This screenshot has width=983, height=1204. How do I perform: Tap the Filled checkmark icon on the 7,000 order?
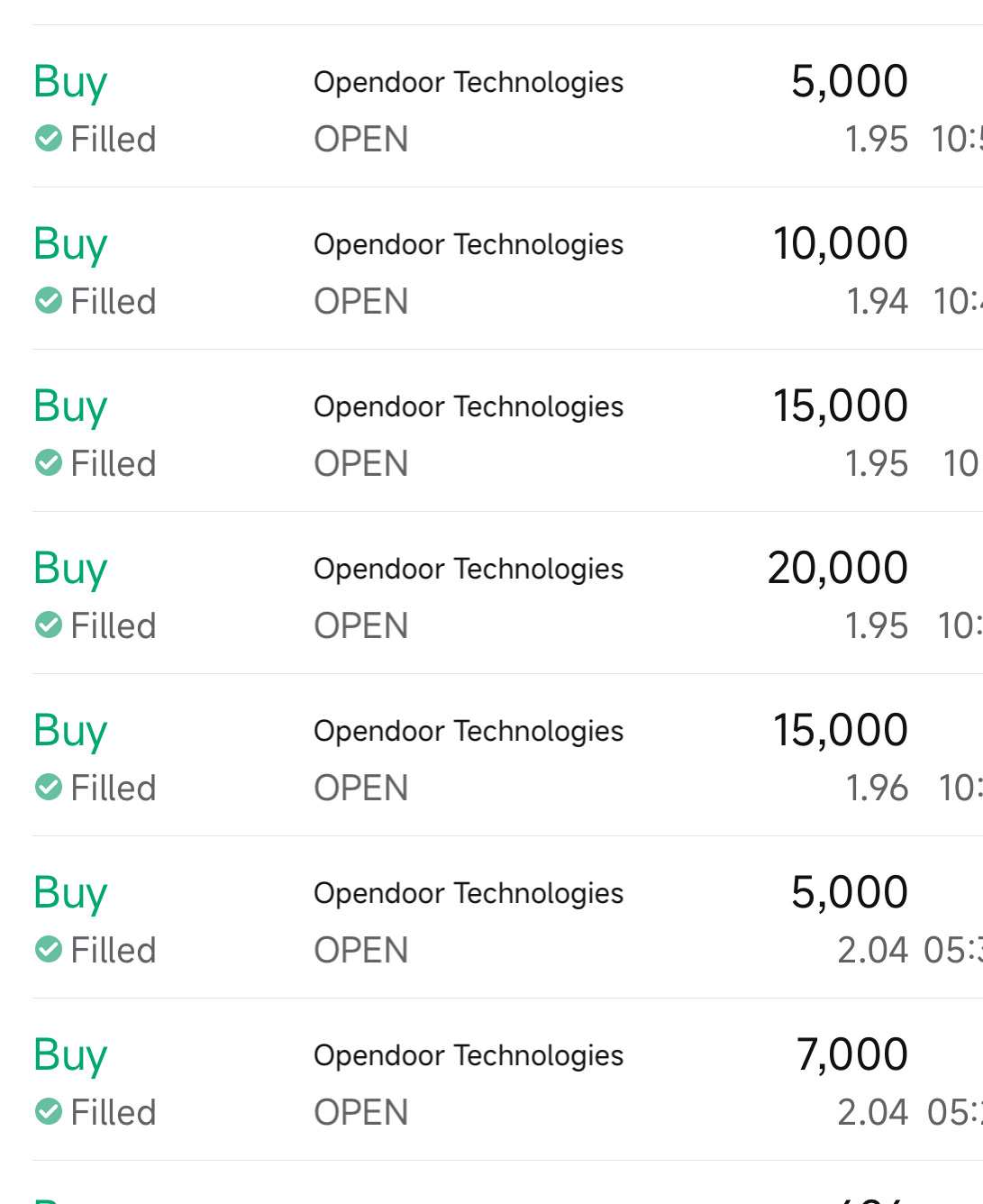click(x=49, y=1112)
